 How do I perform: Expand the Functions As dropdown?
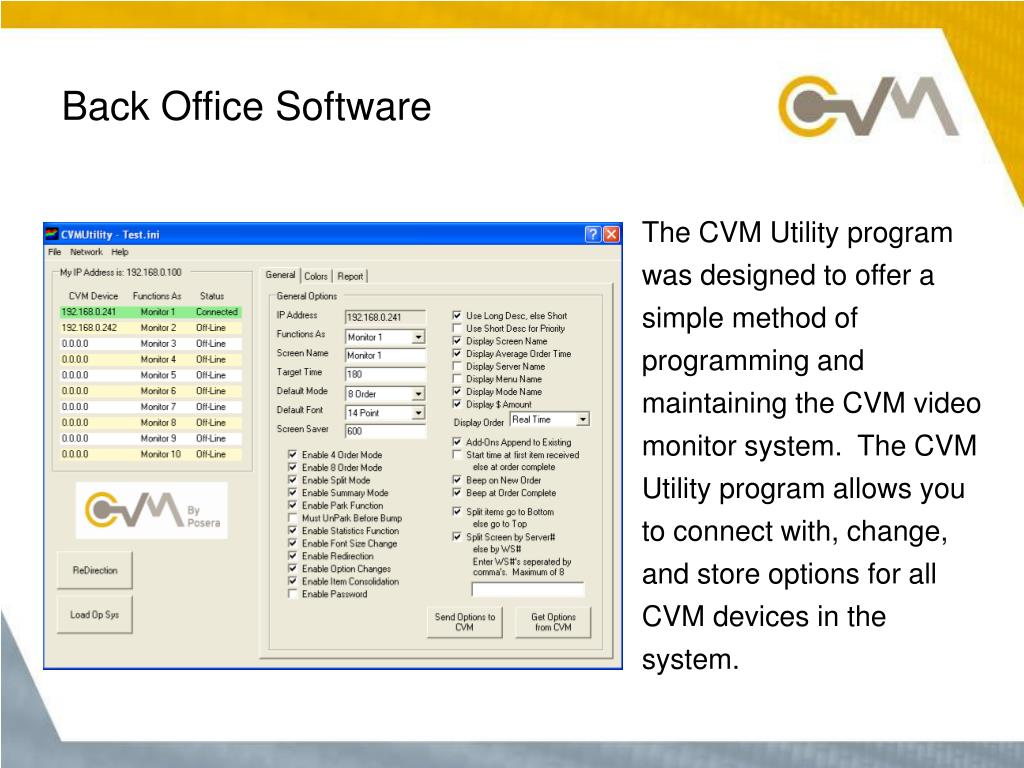pyautogui.click(x=418, y=337)
